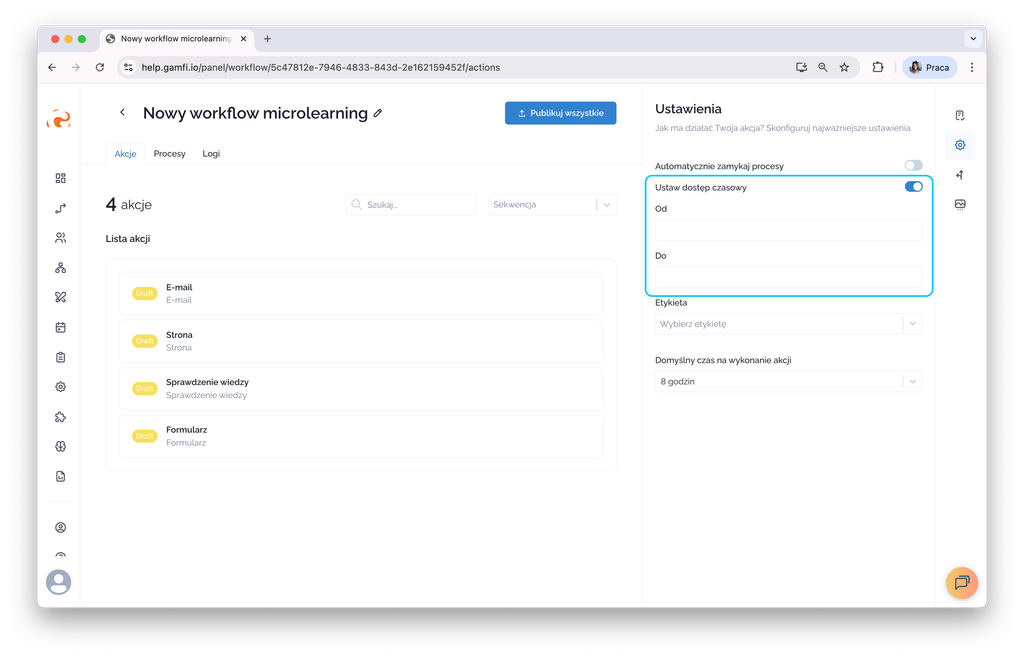Enable Automatycznie zamykaj procesy toggle
Screen dimensions: 1024x657
913,165
